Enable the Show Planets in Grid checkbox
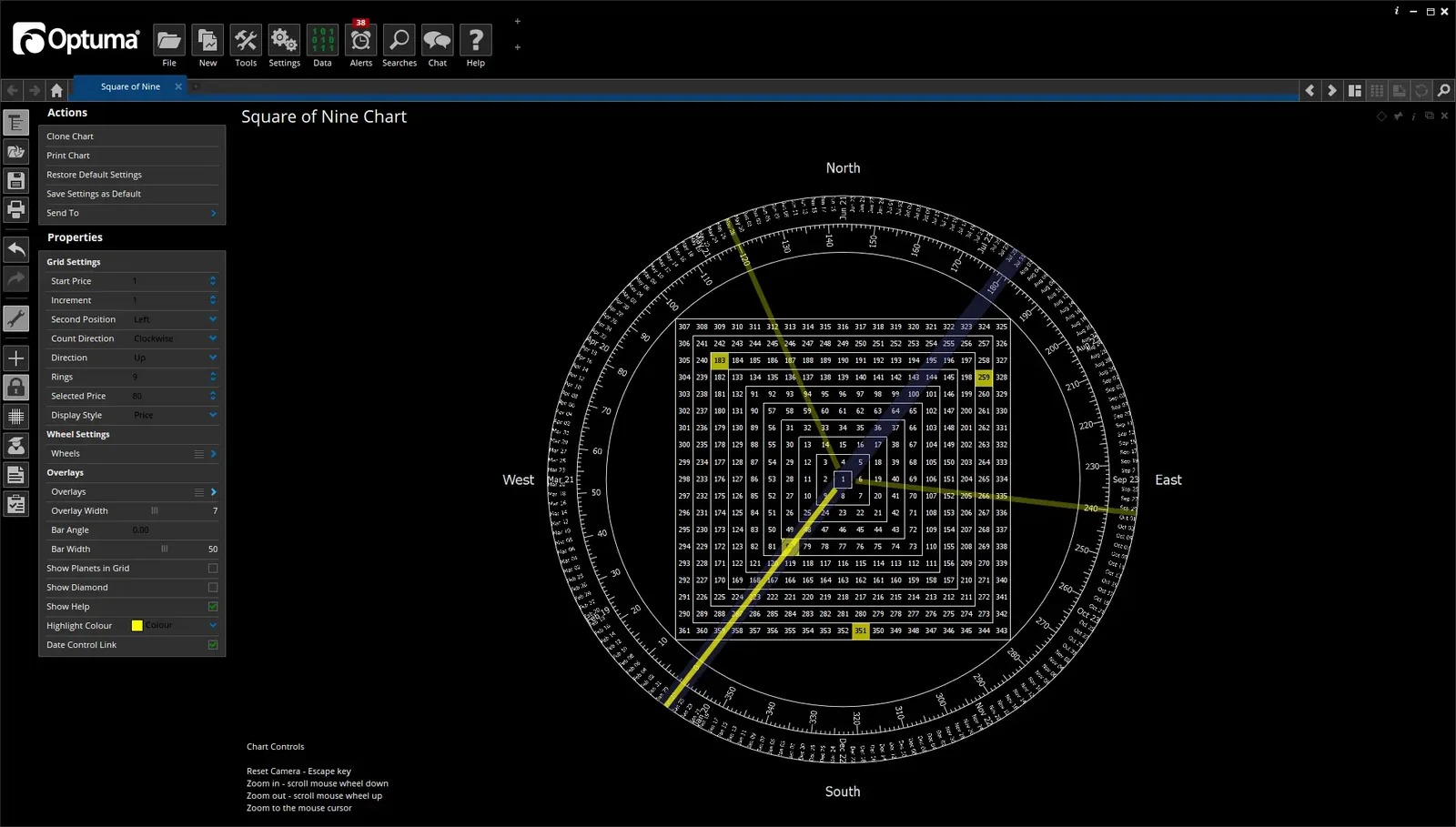 [x=213, y=569]
